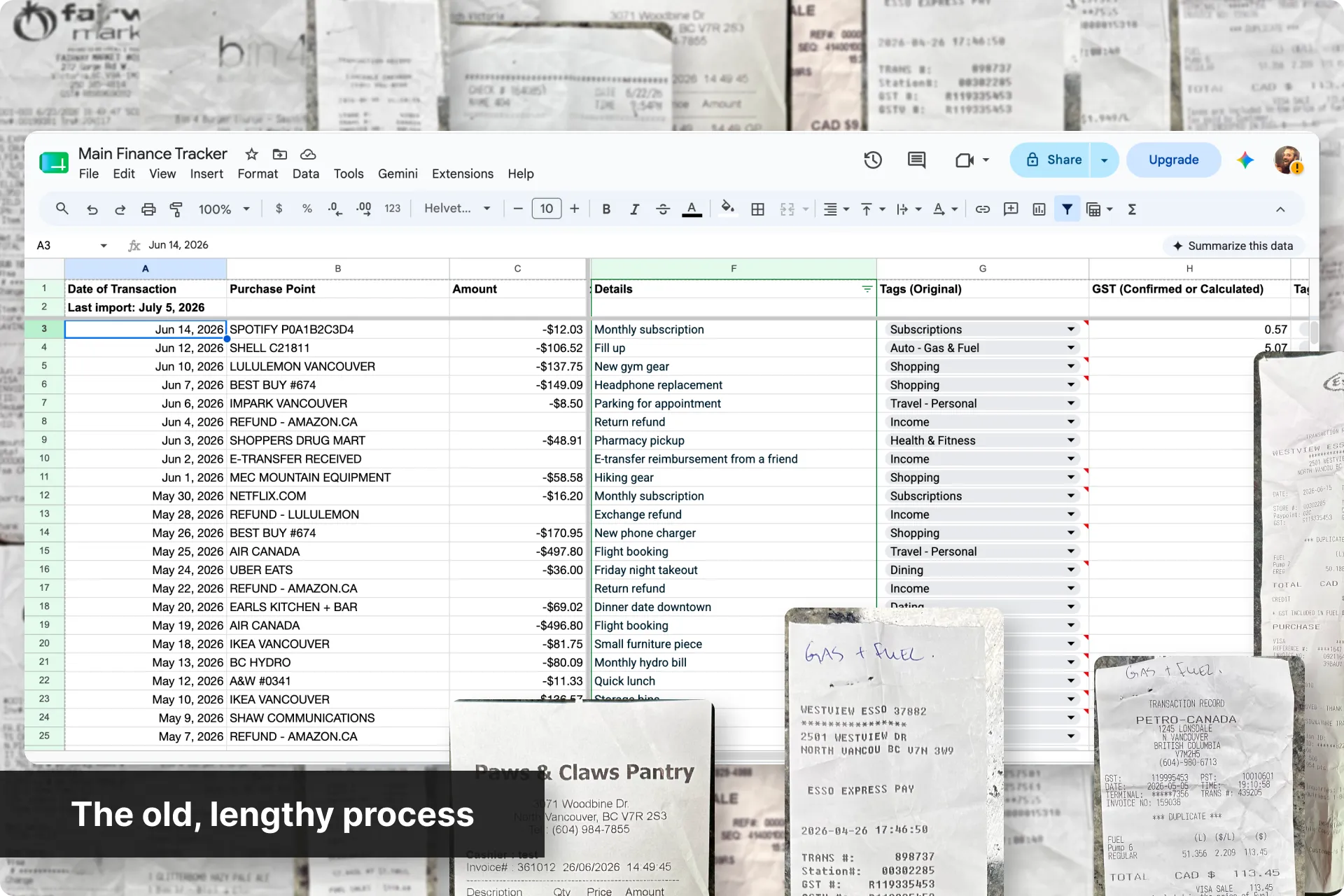Viewport: 1344px width, 896px height.
Task: Click the formula bar content
Action: coord(178,245)
